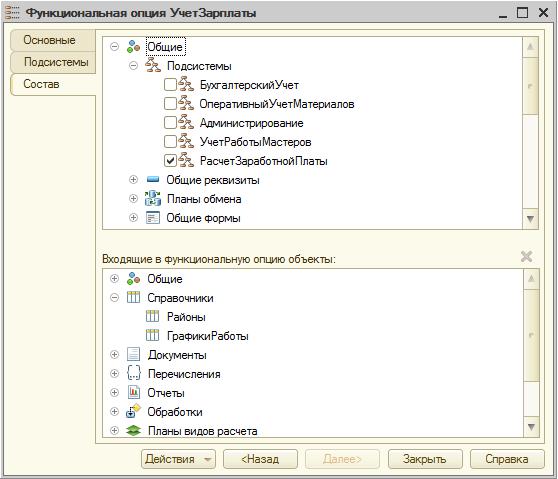Open the Действия dropdown button
Viewport: 558px width, 479px height.
click(x=178, y=459)
